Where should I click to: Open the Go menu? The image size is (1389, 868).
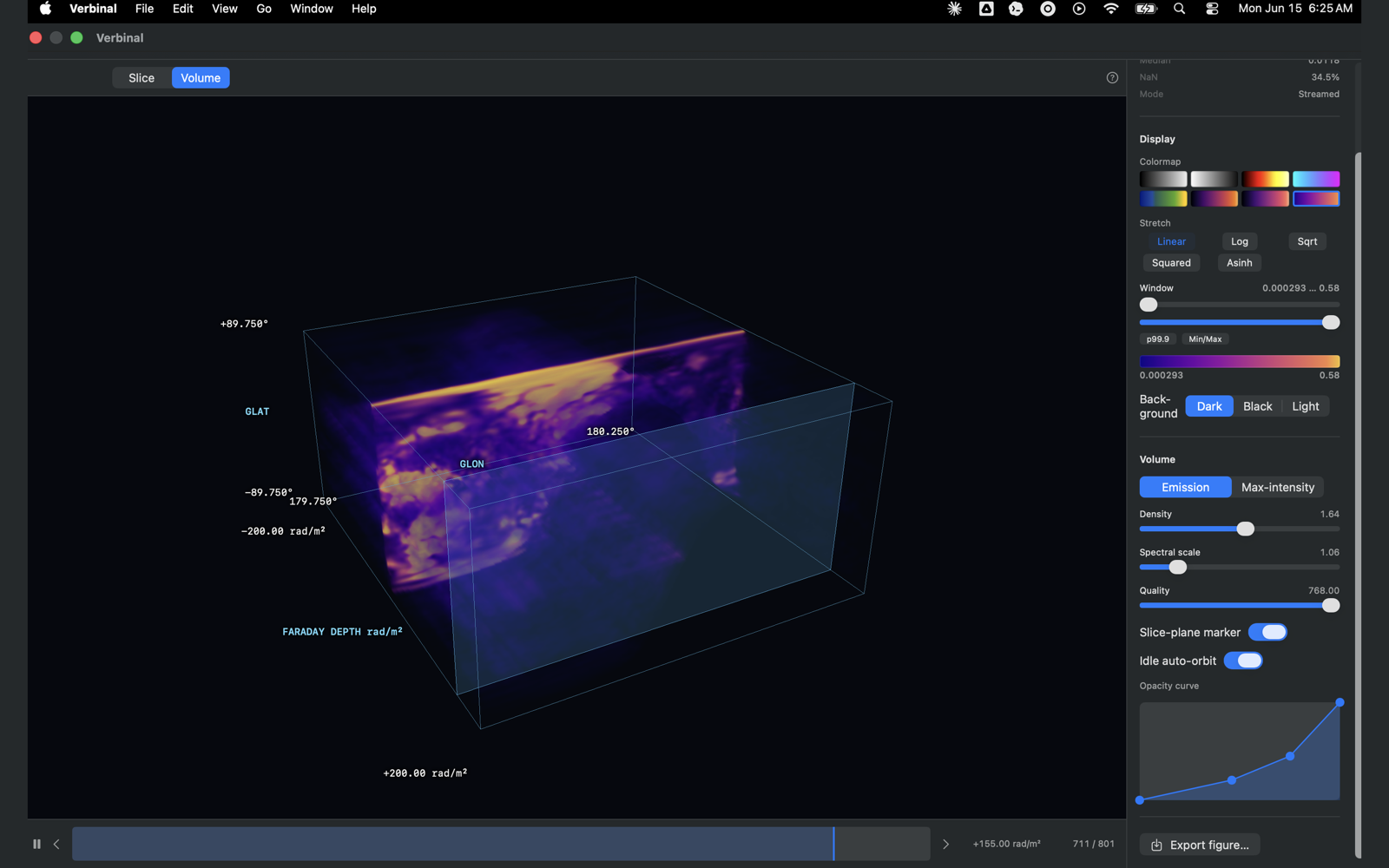tap(264, 9)
